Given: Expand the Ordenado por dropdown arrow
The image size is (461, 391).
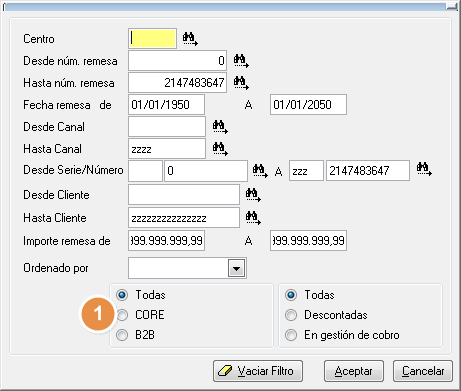Looking at the screenshot, I should (237, 268).
